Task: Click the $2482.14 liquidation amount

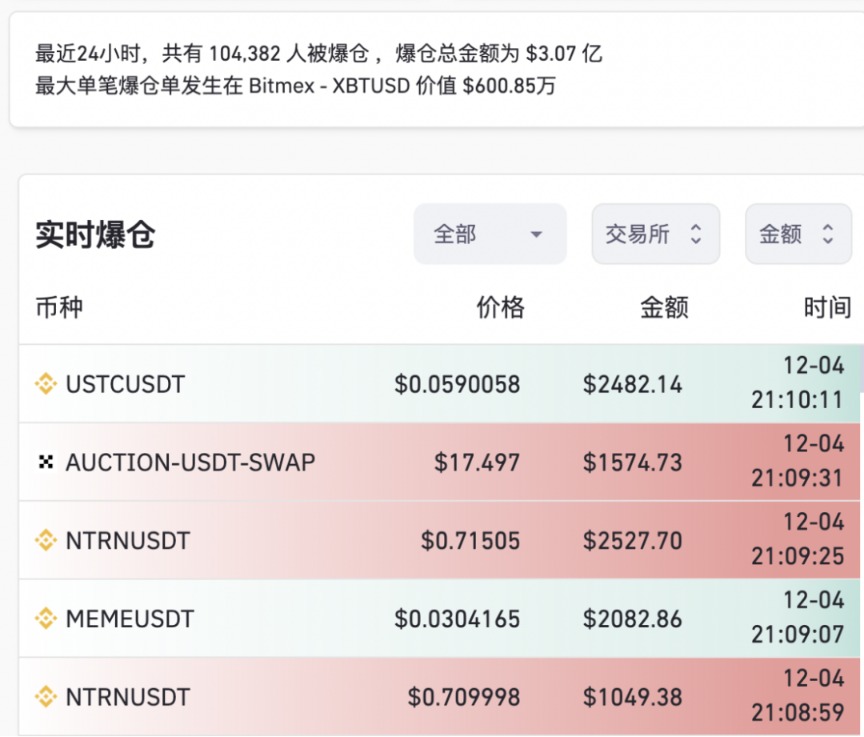Action: click(632, 384)
